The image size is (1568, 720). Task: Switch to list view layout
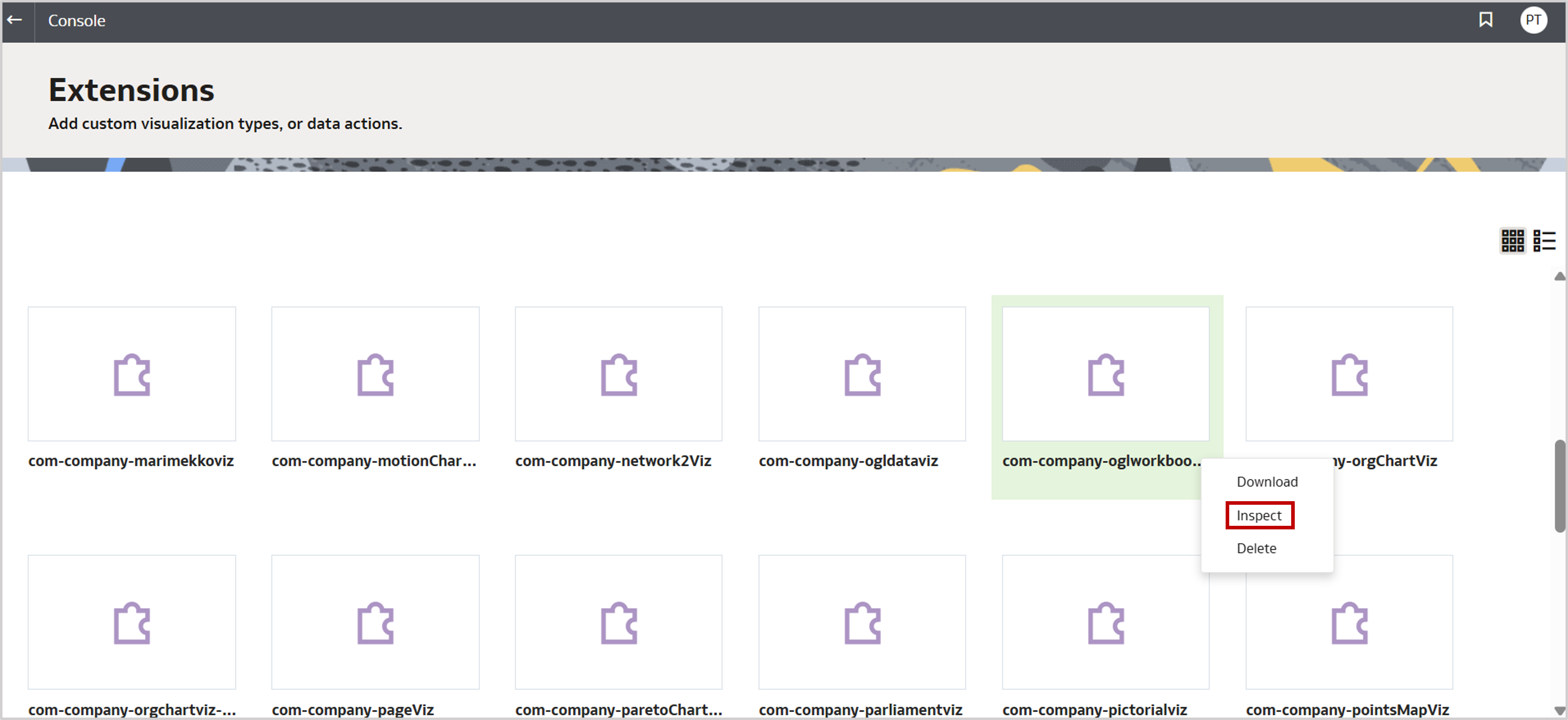tap(1545, 240)
